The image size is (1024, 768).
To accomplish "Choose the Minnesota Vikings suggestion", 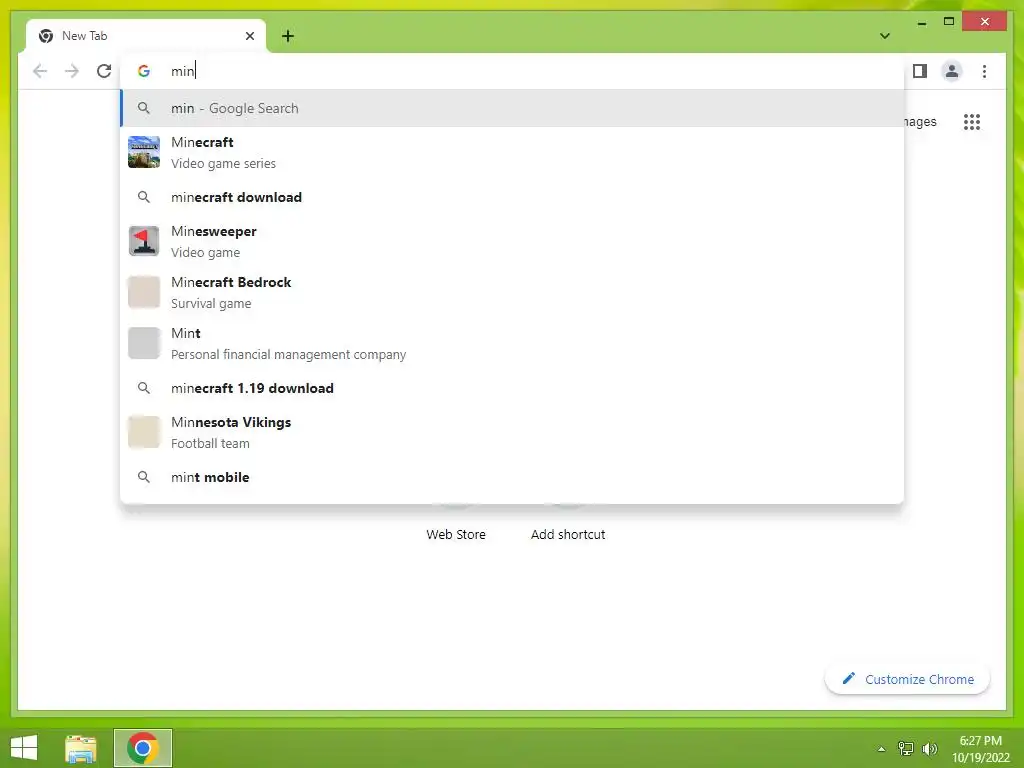I will 513,432.
